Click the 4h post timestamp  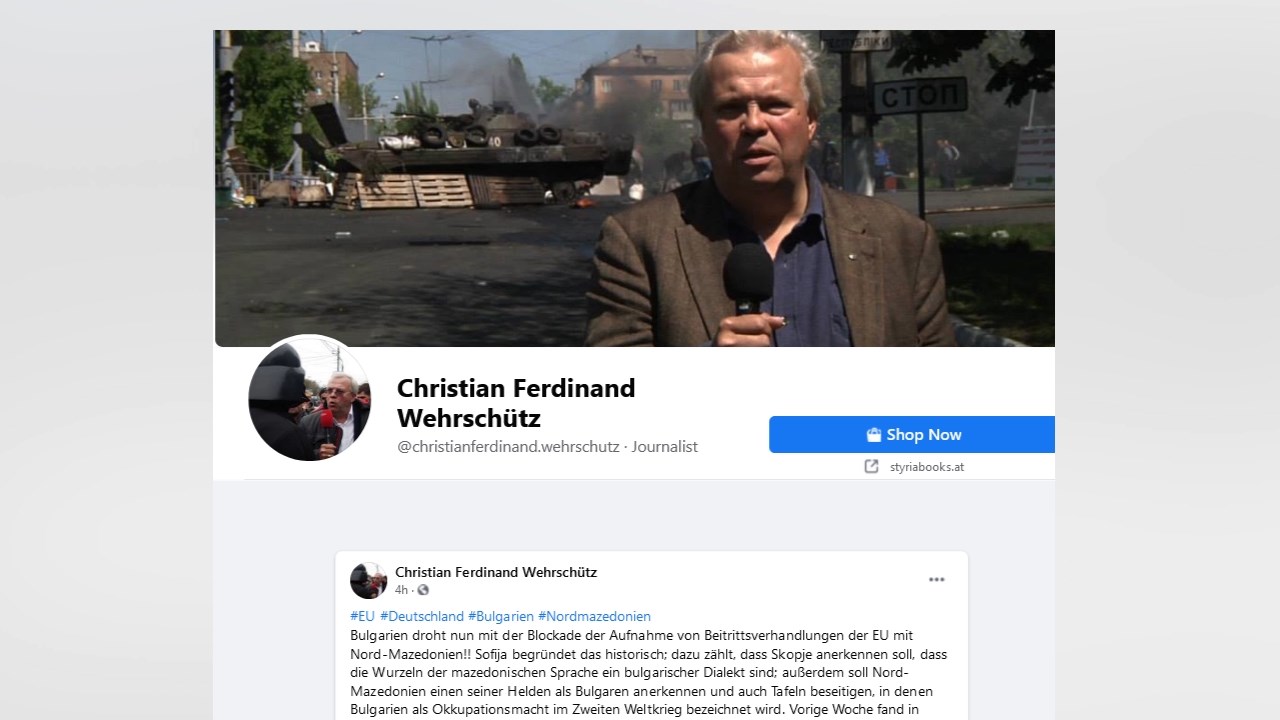coord(401,590)
